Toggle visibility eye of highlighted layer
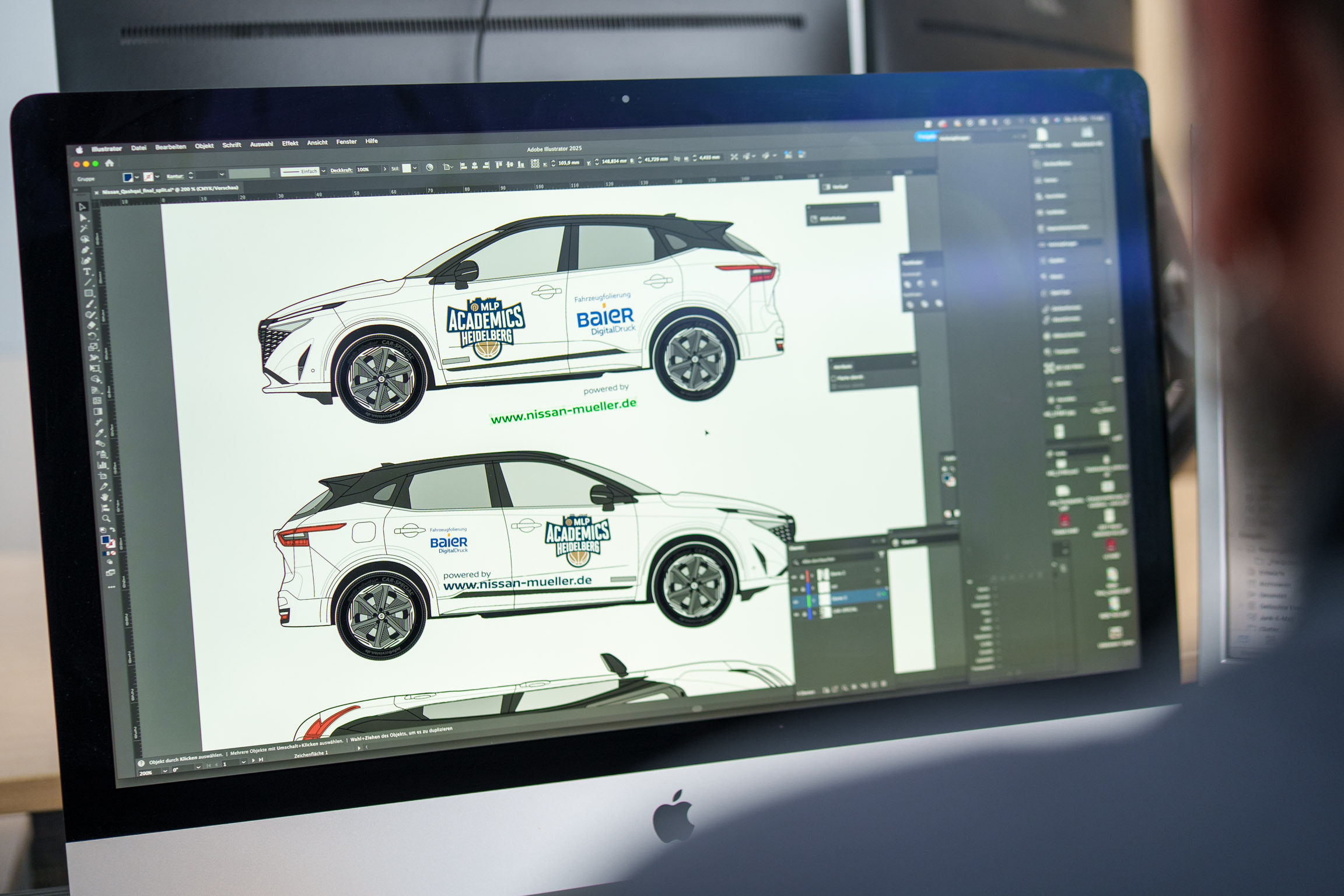This screenshot has width=1344, height=896. tap(795, 602)
